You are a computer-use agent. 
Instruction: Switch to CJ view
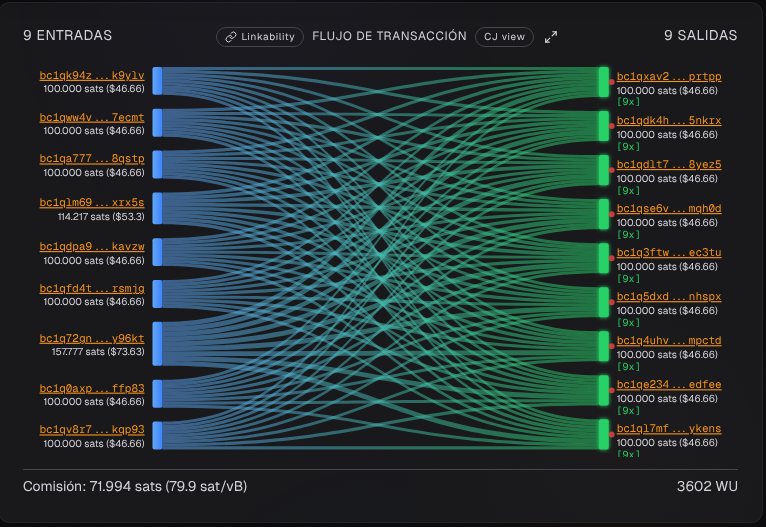click(504, 37)
